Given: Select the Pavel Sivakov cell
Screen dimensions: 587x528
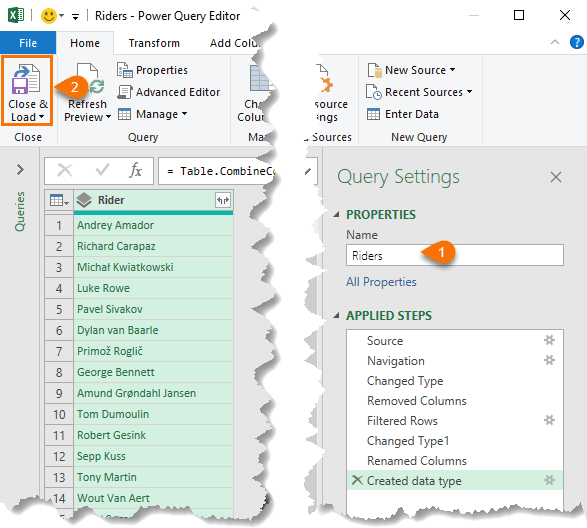Looking at the screenshot, I should (153, 309).
